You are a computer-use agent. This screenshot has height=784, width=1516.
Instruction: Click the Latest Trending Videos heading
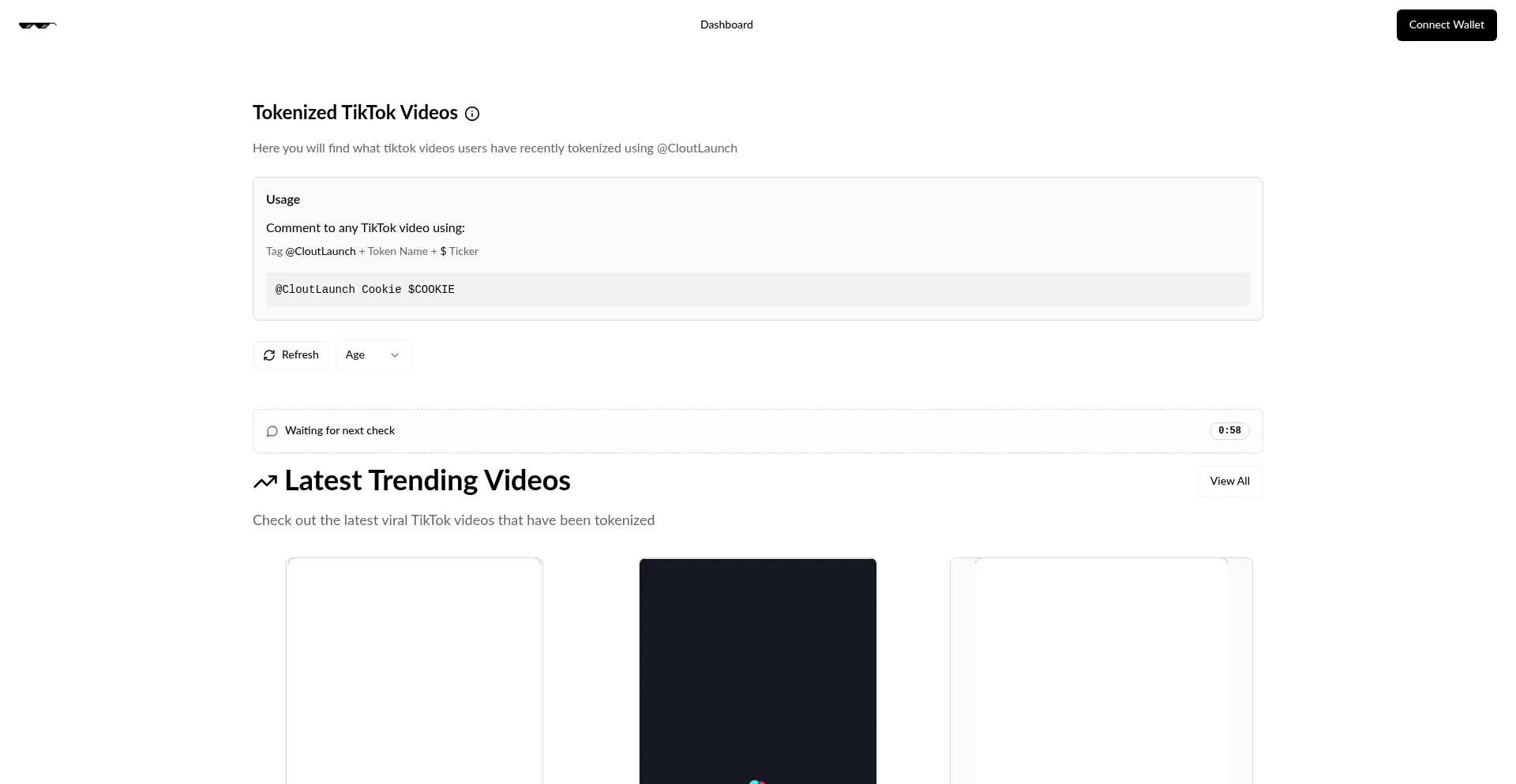[x=427, y=481]
